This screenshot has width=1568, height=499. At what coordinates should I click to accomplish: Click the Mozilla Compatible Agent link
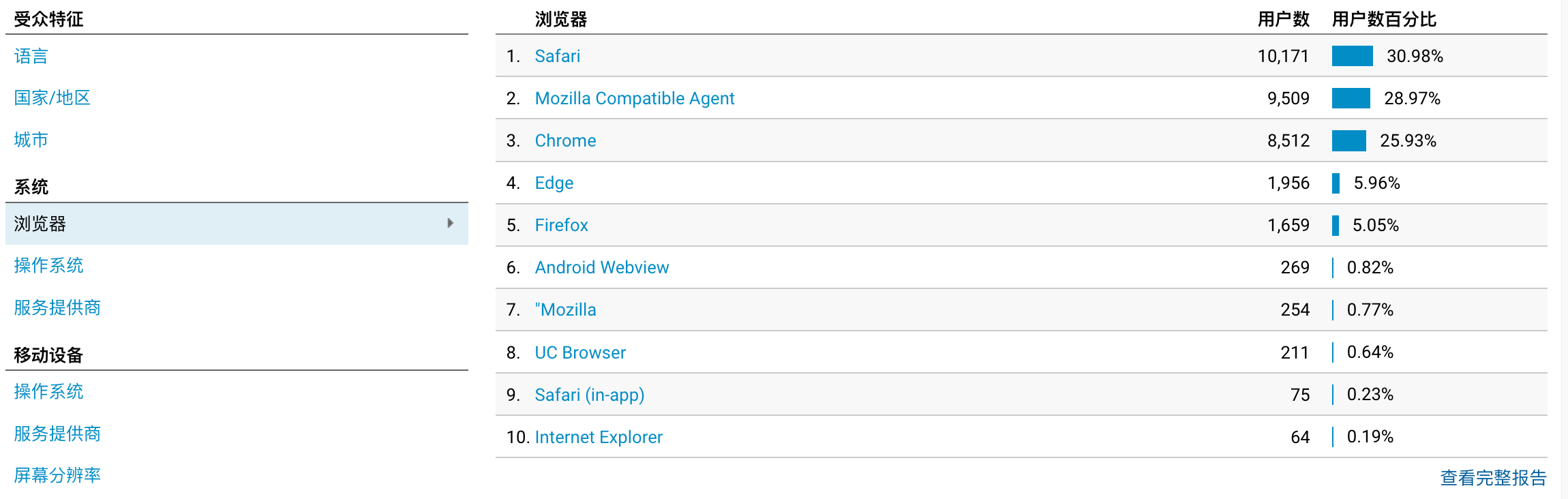[x=634, y=98]
